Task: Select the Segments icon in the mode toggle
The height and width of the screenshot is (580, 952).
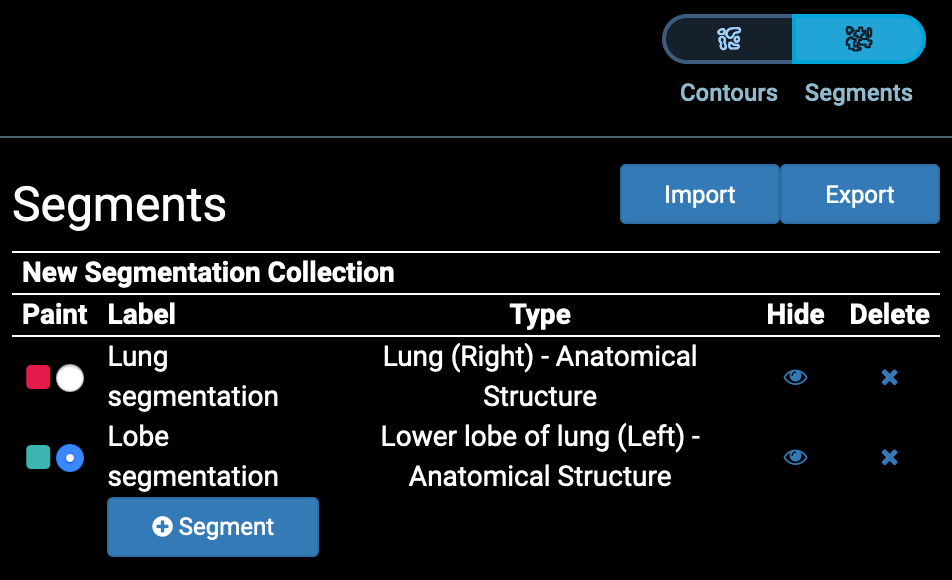Action: point(858,39)
